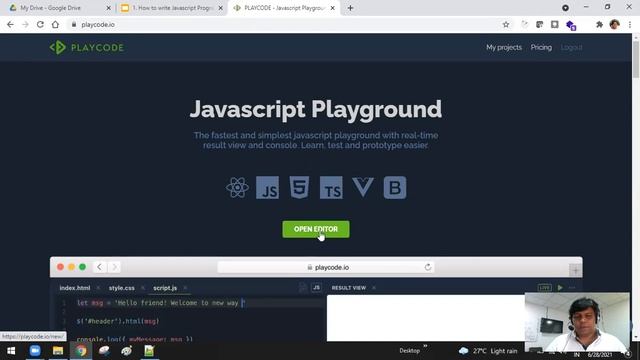Select the index.html tab in preview

75,288
